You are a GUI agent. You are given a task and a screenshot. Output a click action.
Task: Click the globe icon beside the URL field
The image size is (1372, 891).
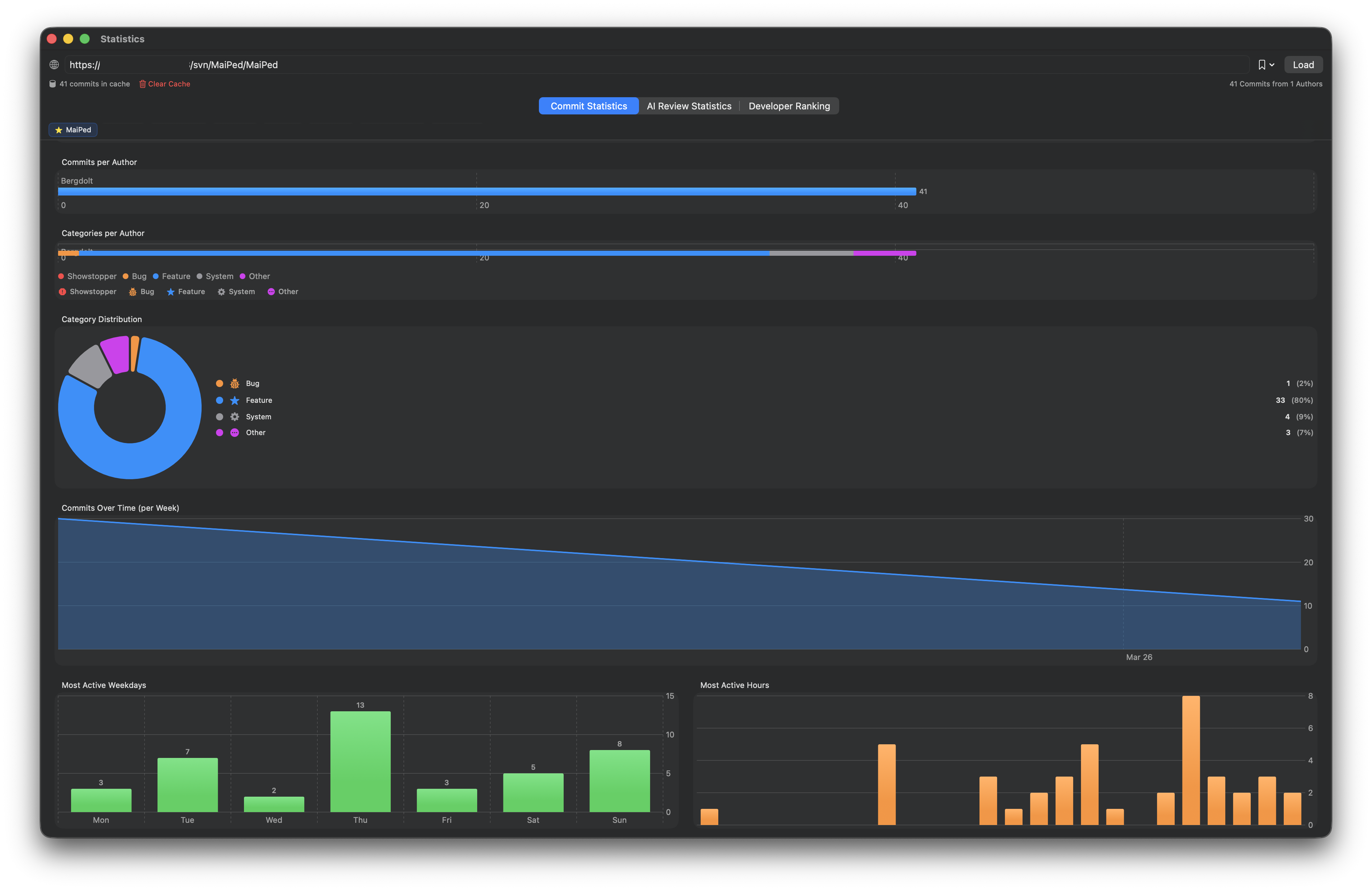click(54, 65)
